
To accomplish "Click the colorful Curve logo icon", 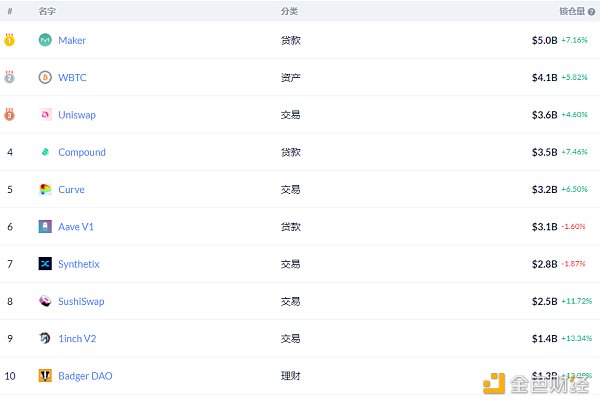I will tap(45, 189).
